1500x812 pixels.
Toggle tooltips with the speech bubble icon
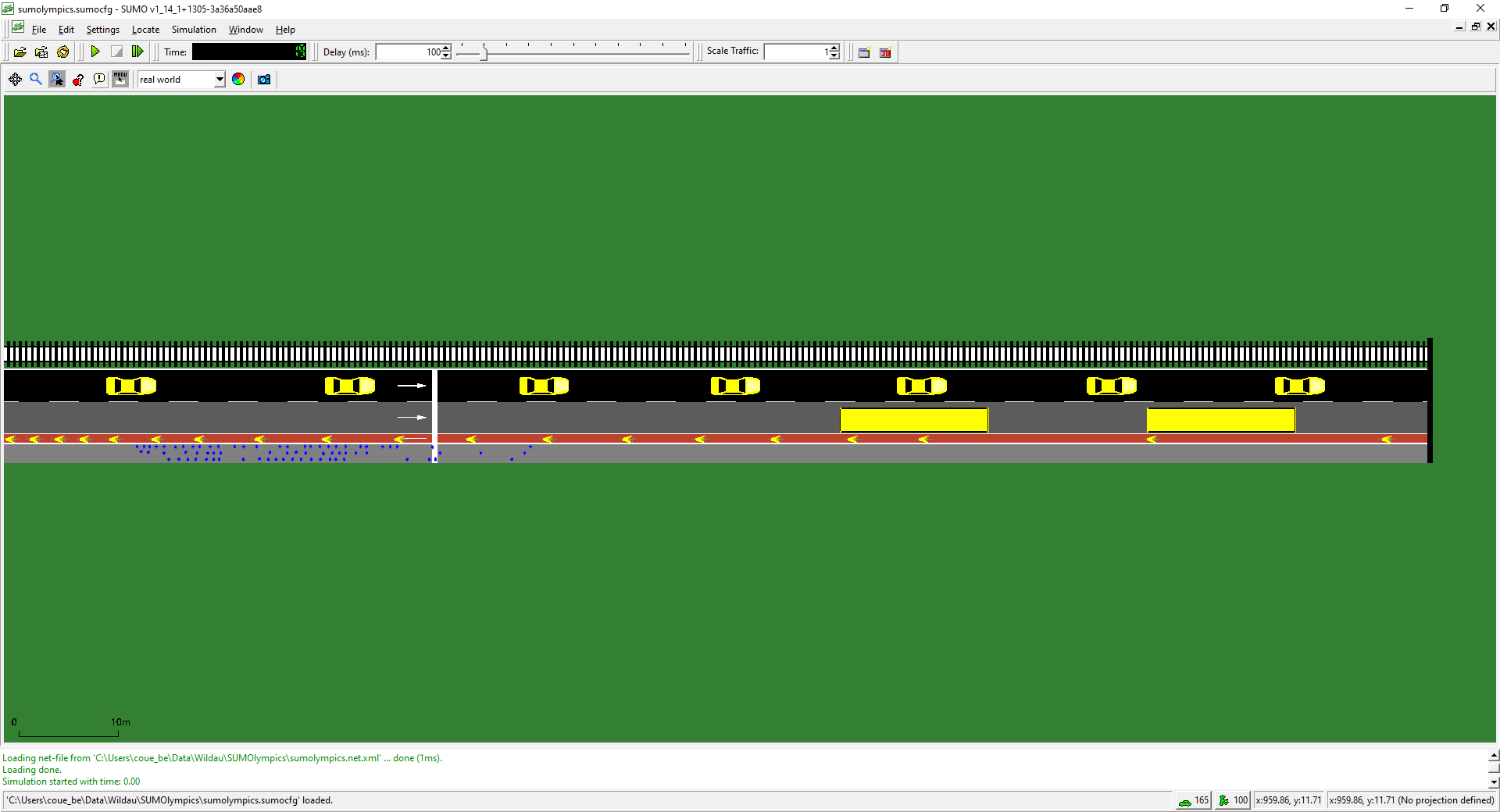[x=99, y=80]
